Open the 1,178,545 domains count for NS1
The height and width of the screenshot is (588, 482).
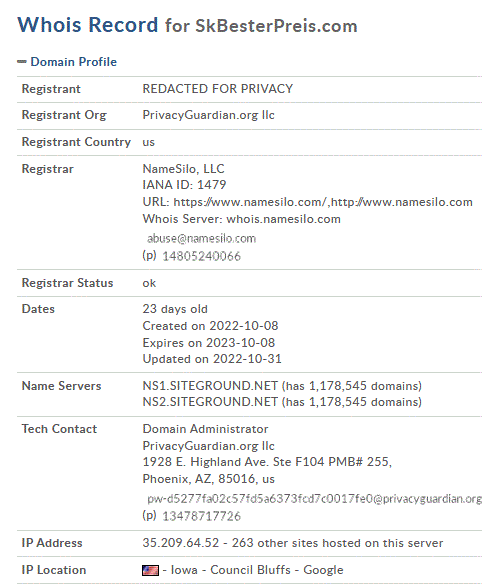(x=364, y=386)
